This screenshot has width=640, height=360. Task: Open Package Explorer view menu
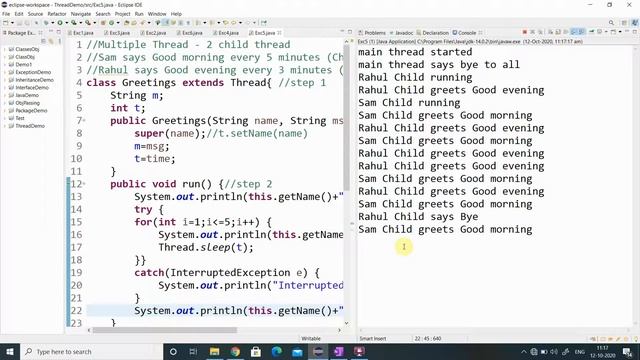pyautogui.click(x=59, y=41)
